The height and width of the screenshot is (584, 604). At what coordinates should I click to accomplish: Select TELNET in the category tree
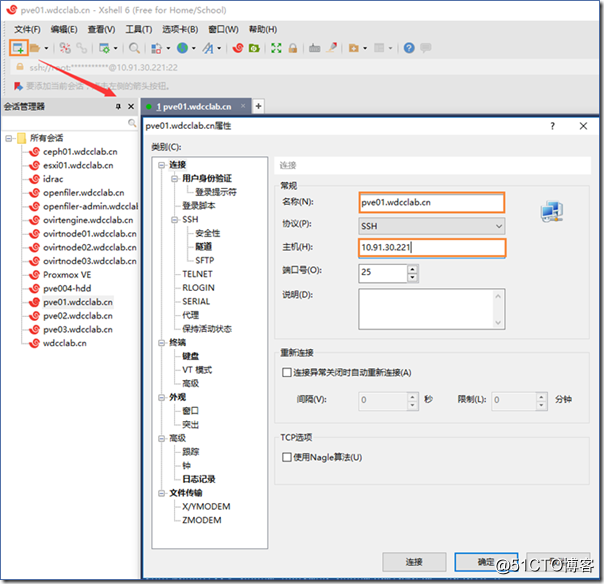pos(197,274)
